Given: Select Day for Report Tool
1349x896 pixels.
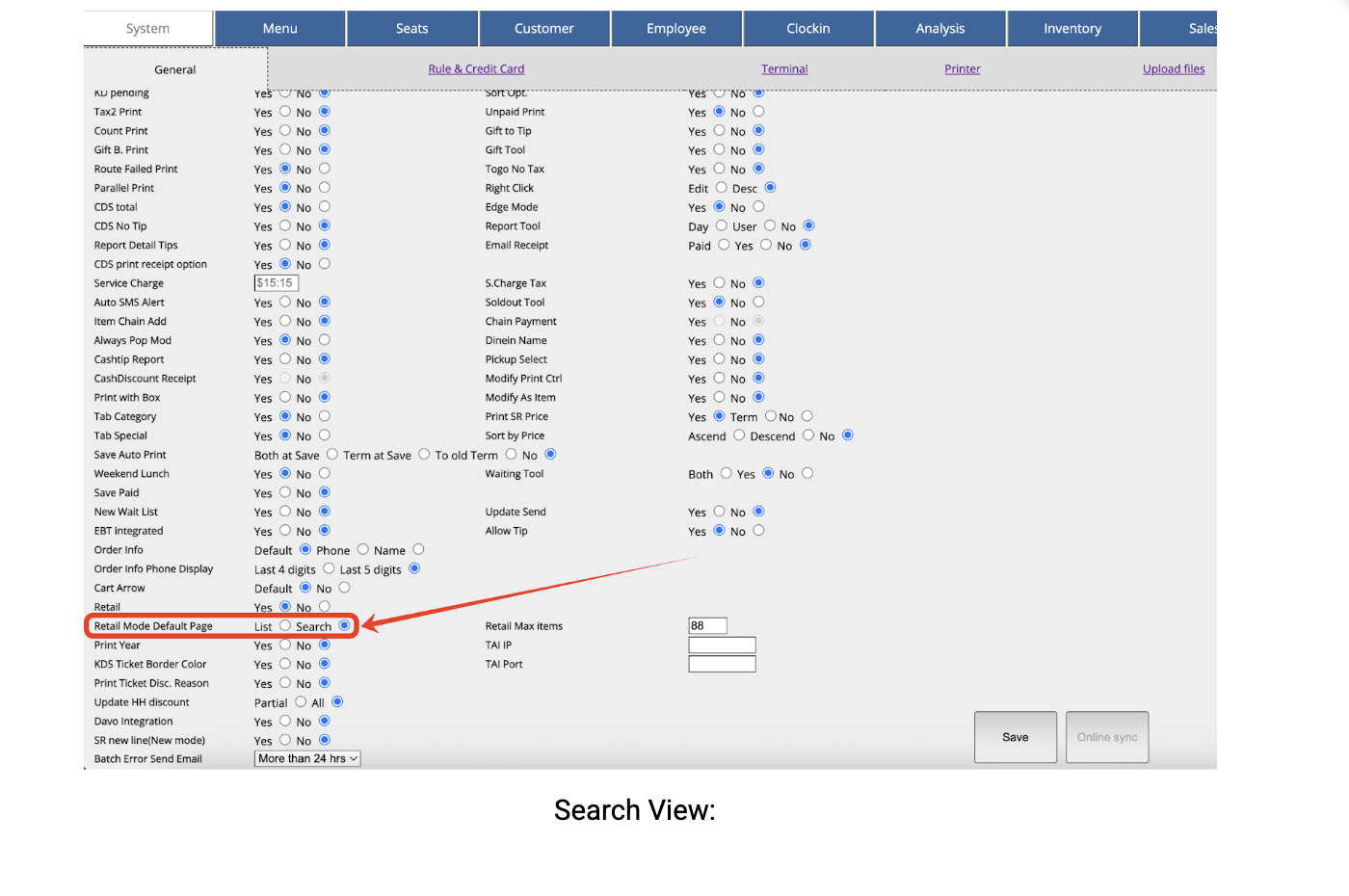Looking at the screenshot, I should [722, 225].
